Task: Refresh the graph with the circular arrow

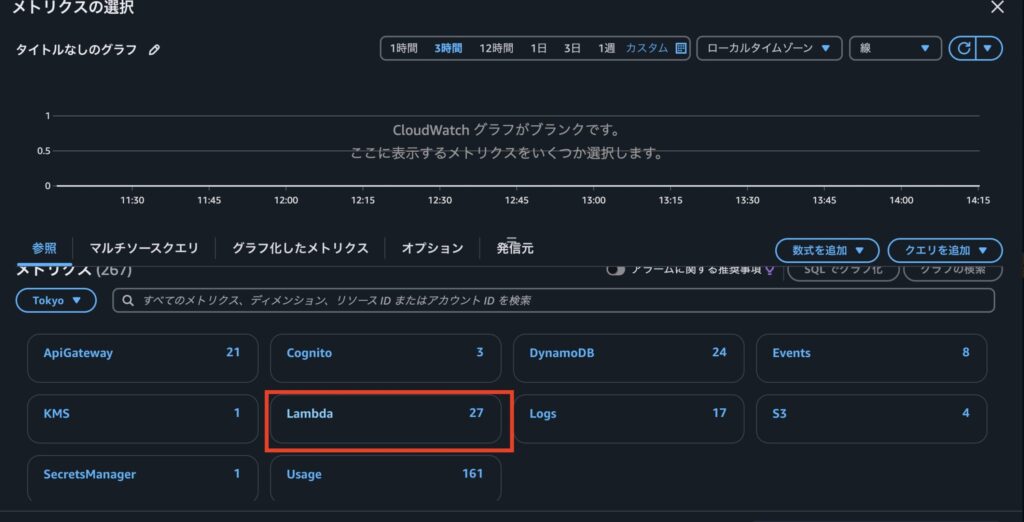Action: tap(963, 48)
